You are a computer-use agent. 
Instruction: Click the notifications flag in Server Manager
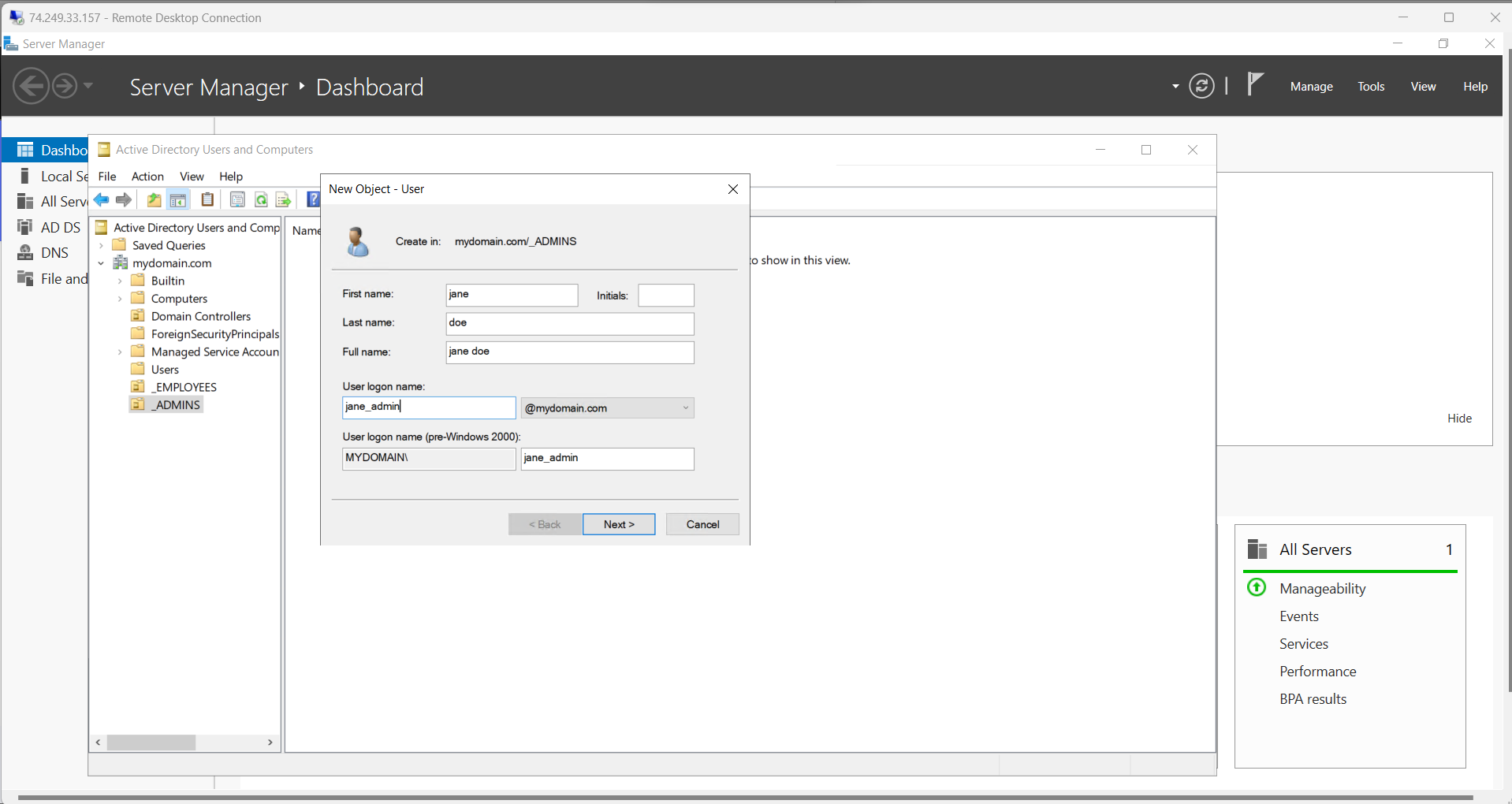tap(1255, 84)
